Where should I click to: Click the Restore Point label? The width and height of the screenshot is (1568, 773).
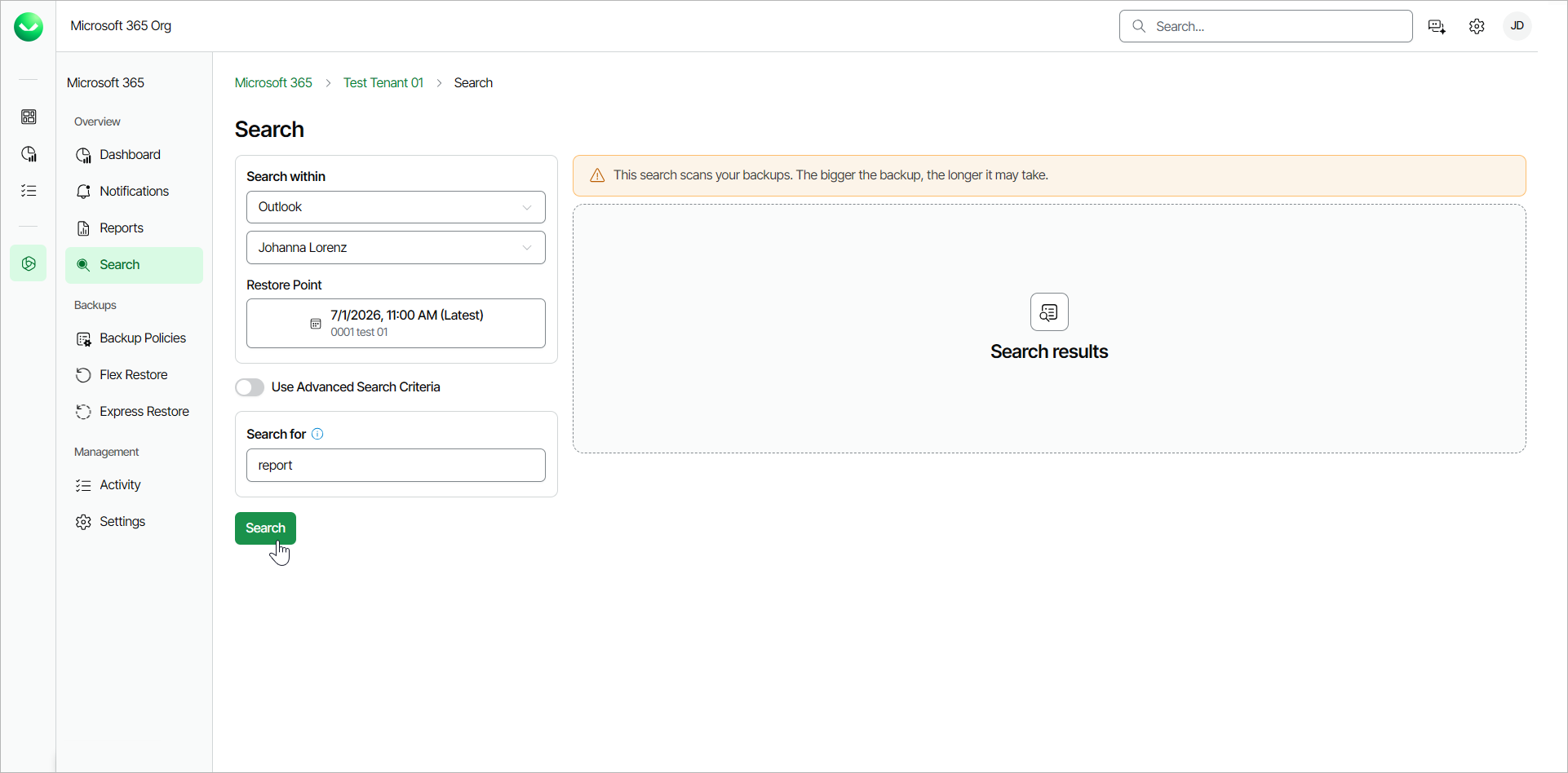[x=284, y=285]
